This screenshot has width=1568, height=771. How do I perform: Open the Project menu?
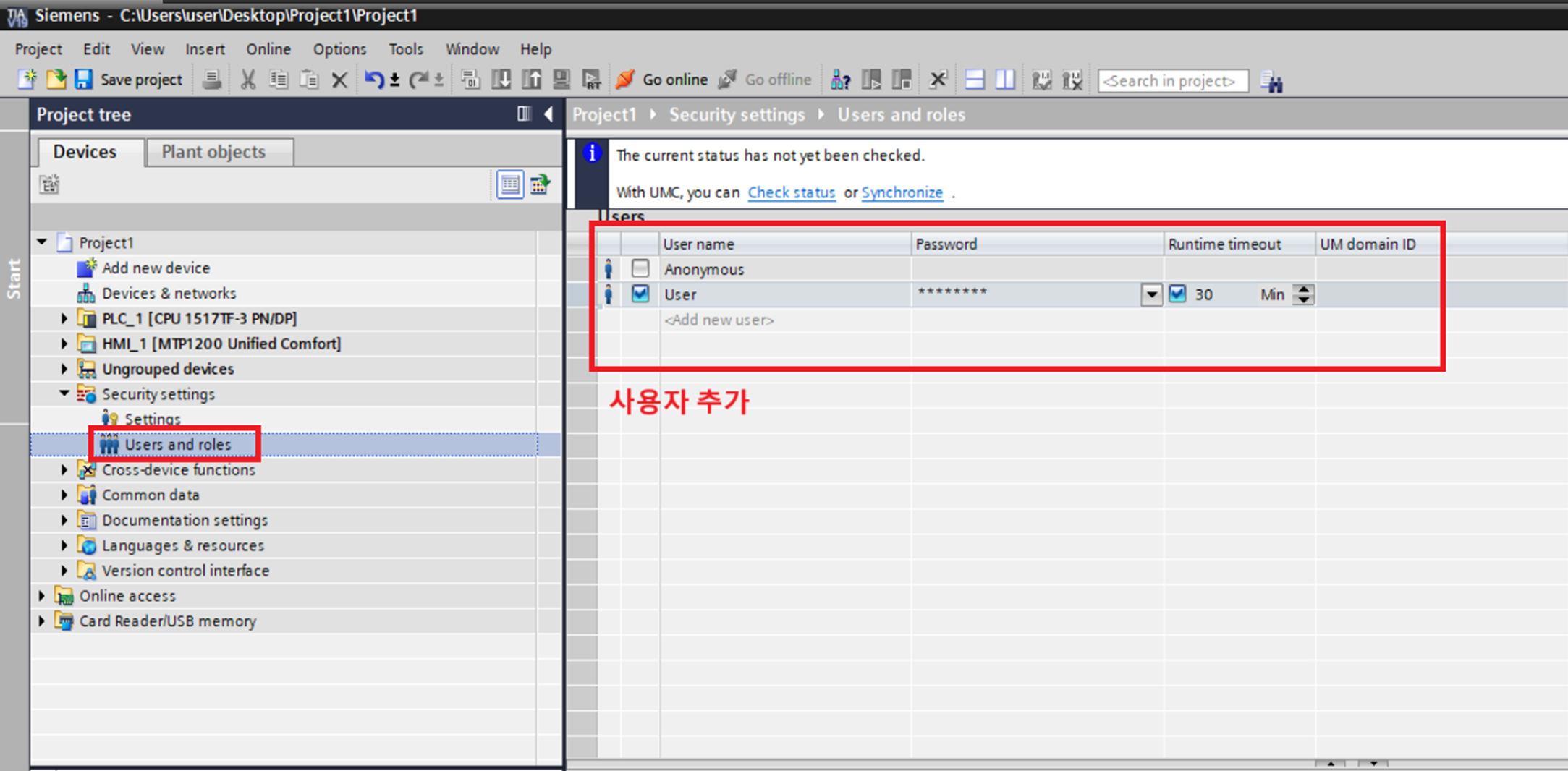coord(38,49)
